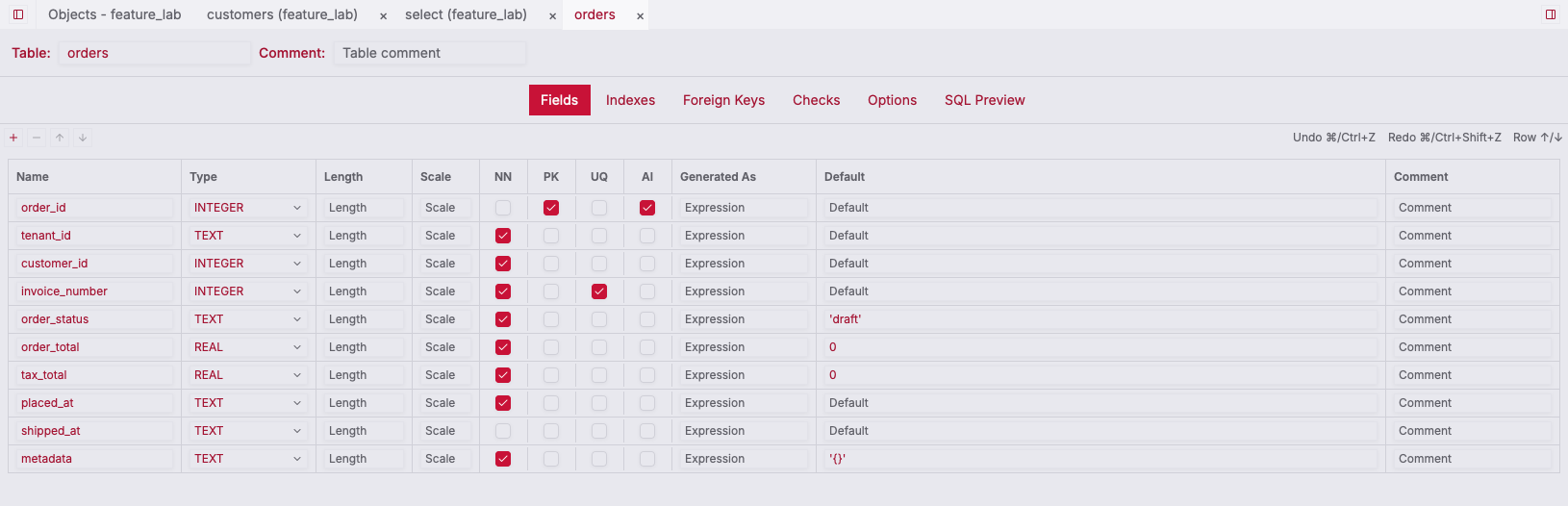Switch to customers (feature_lab) tab
This screenshot has height=506, width=1568.
pos(282,14)
